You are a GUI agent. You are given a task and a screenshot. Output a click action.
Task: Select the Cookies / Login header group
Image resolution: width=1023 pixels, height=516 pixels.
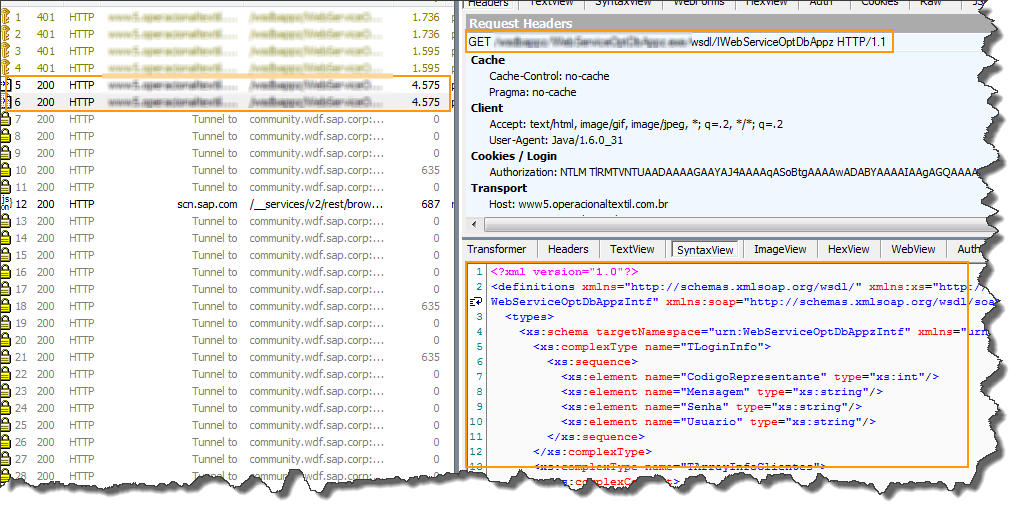click(514, 156)
